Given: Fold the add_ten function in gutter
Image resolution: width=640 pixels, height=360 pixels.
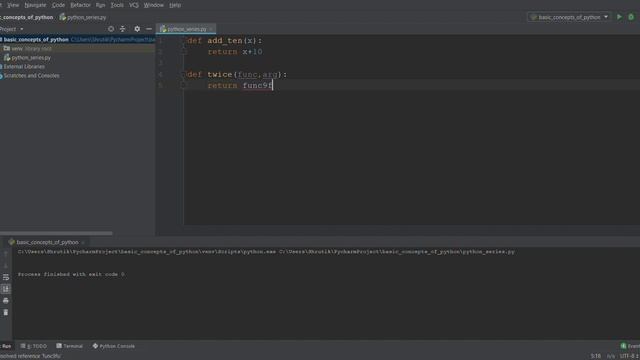Looking at the screenshot, I should pos(183,40).
